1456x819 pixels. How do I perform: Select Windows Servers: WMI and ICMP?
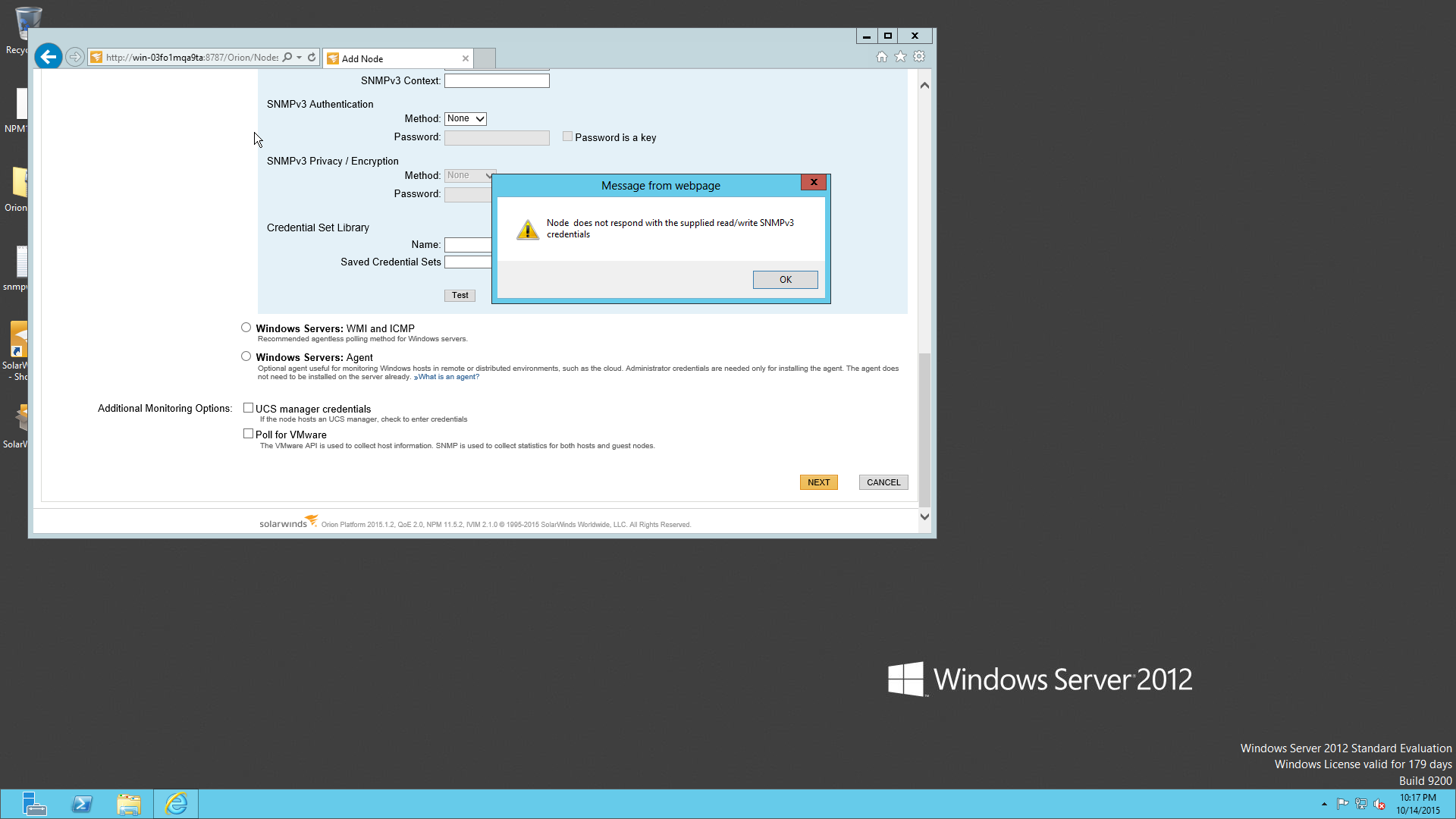246,328
